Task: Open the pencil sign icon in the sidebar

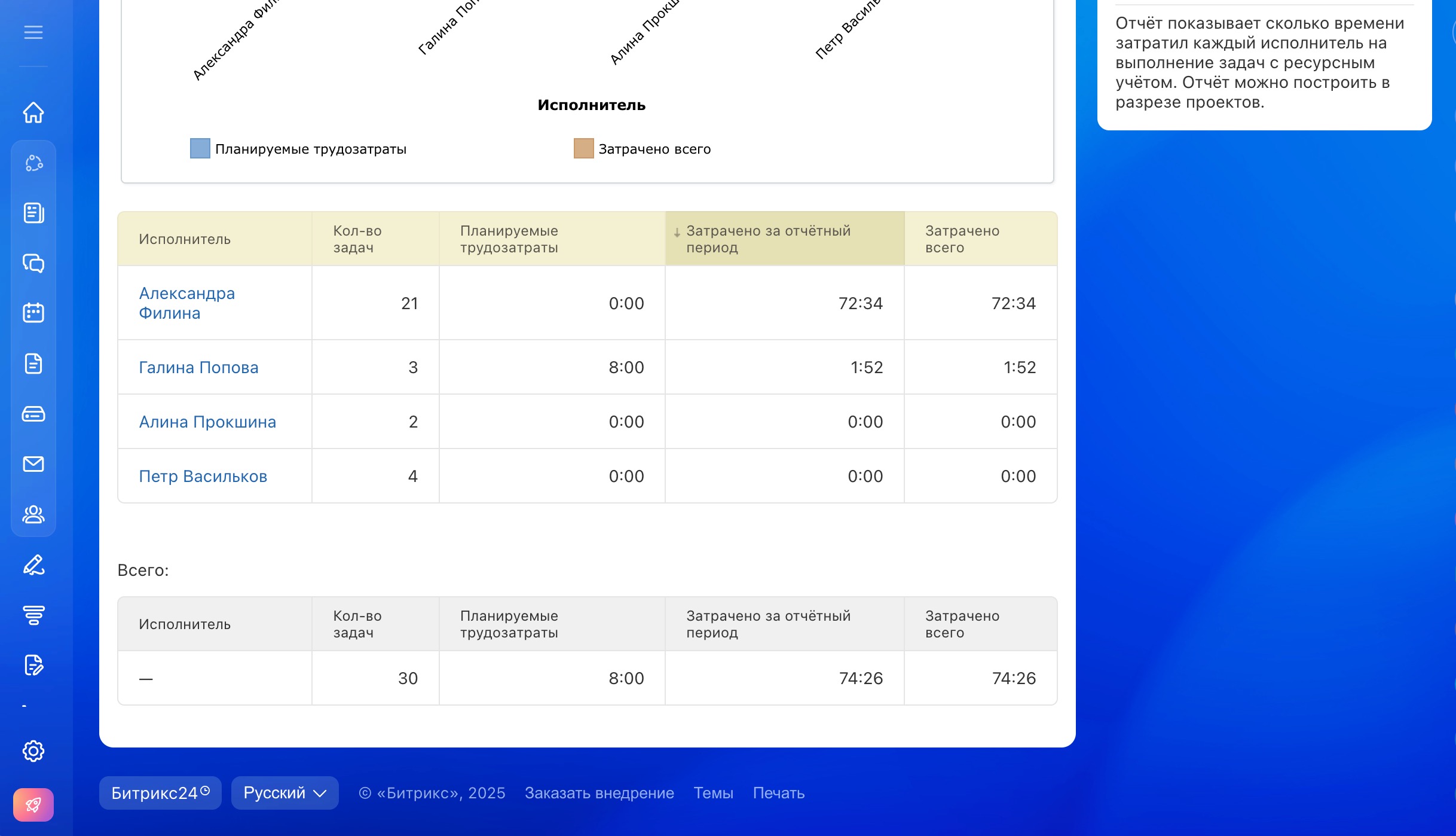Action: pyautogui.click(x=33, y=565)
